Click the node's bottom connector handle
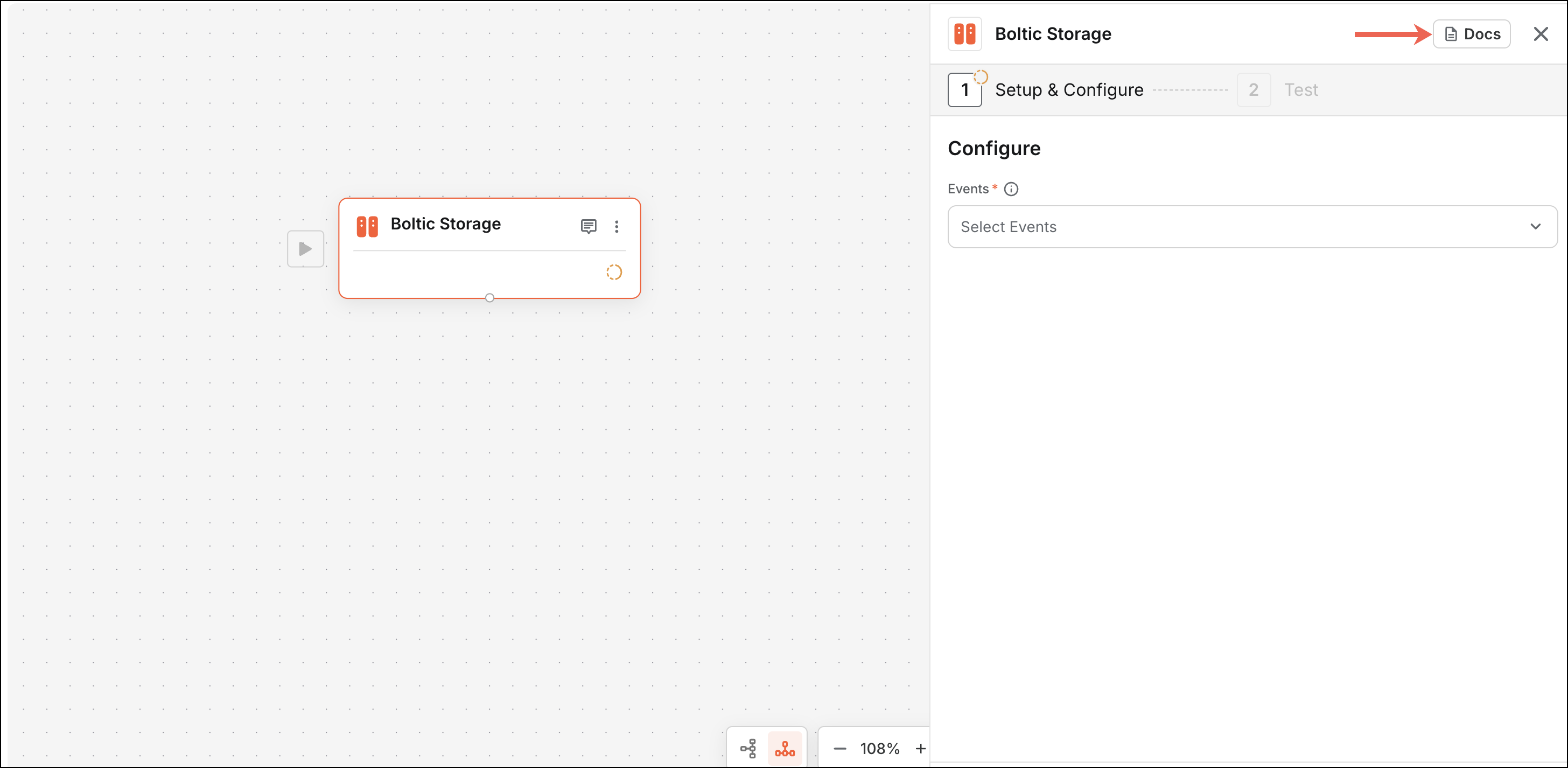Image resolution: width=1568 pixels, height=768 pixels. click(489, 298)
